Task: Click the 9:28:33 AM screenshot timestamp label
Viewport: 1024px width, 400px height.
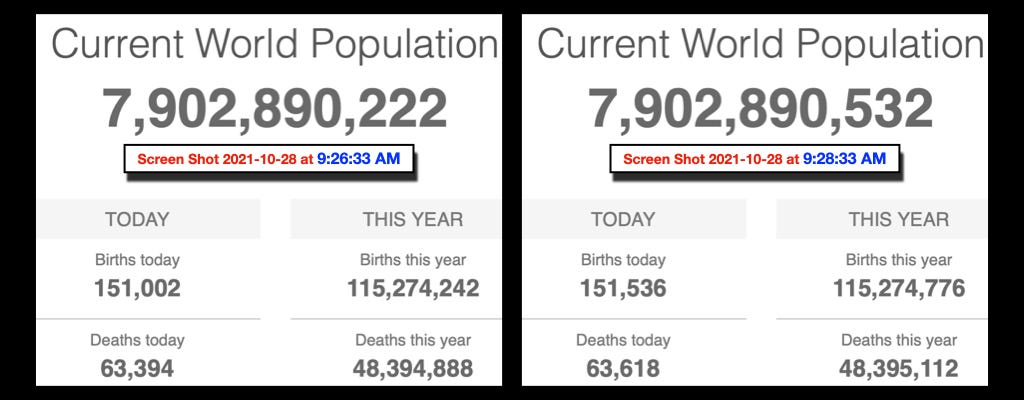Action: (755, 159)
